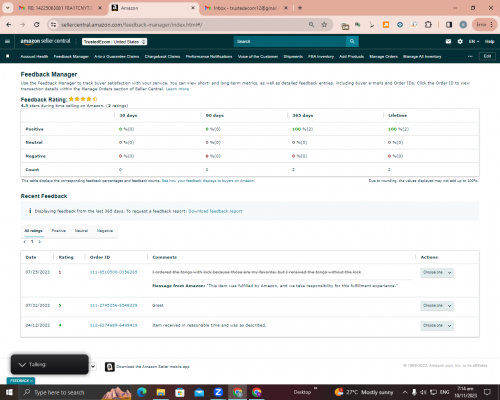Open the Extensions puzzle icon
The height and width of the screenshot is (400, 500).
pyautogui.click(x=428, y=25)
